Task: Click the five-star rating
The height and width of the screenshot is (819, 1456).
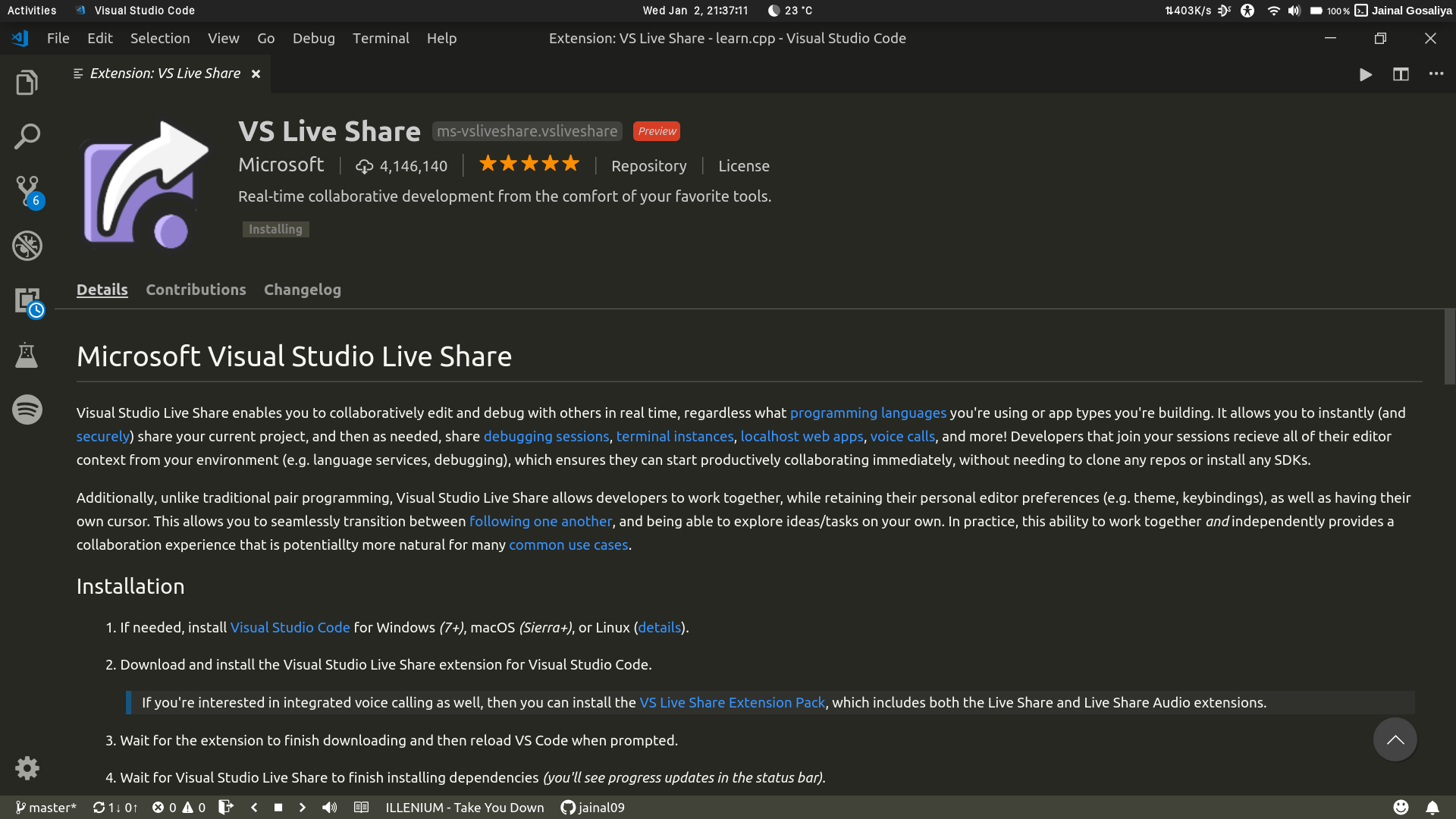Action: (x=529, y=164)
